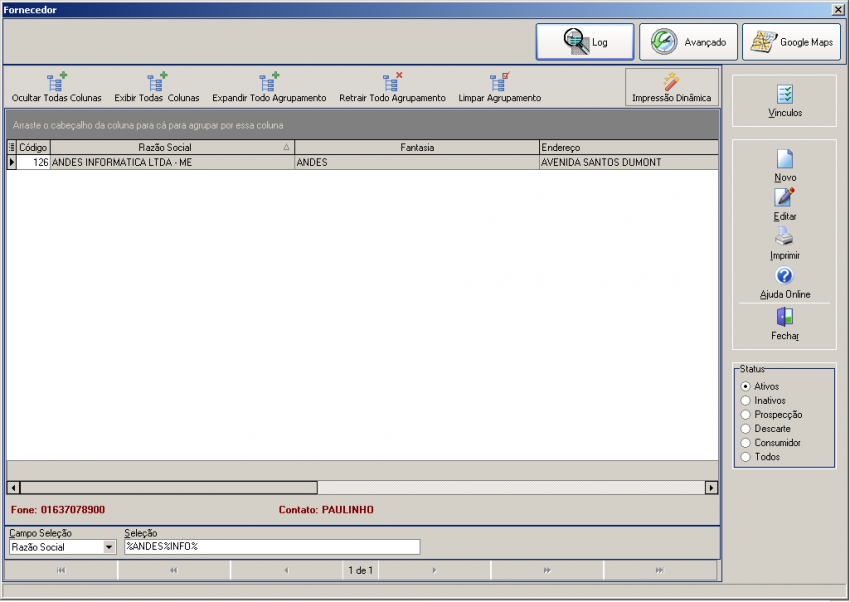The image size is (850, 602).
Task: Click the Exibir Todas Colunas icon
Action: [x=157, y=82]
